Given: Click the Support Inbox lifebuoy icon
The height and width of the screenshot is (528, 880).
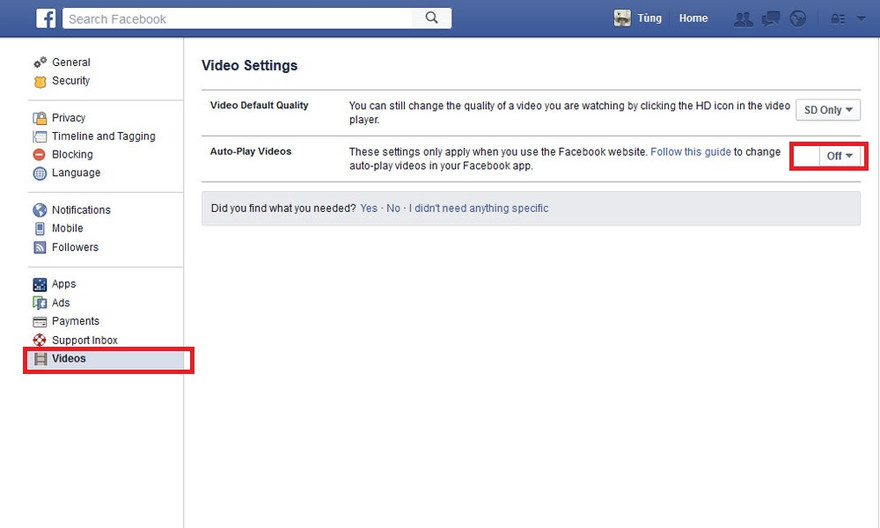Looking at the screenshot, I should point(39,340).
